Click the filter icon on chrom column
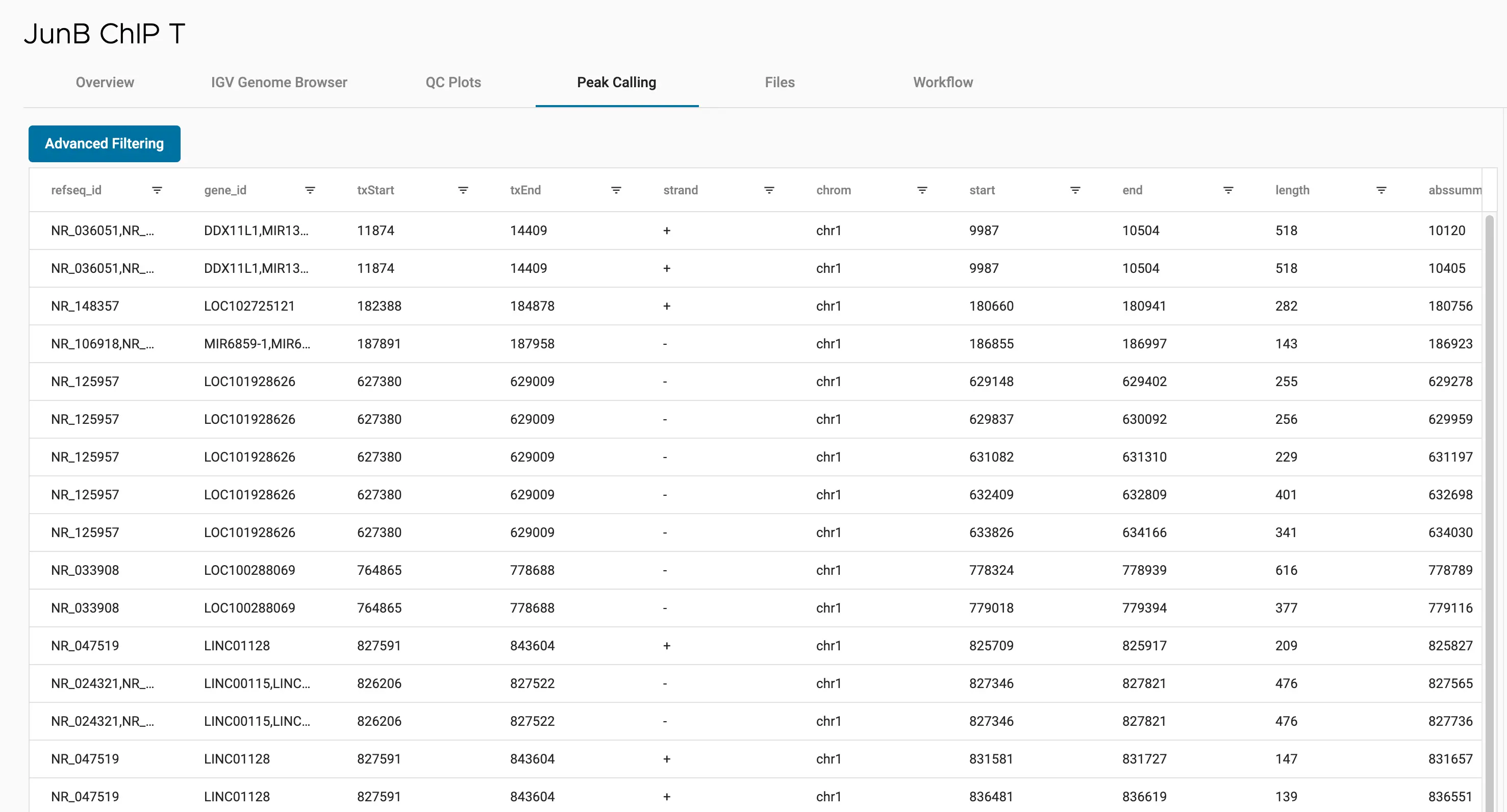The height and width of the screenshot is (812, 1507). coord(922,191)
